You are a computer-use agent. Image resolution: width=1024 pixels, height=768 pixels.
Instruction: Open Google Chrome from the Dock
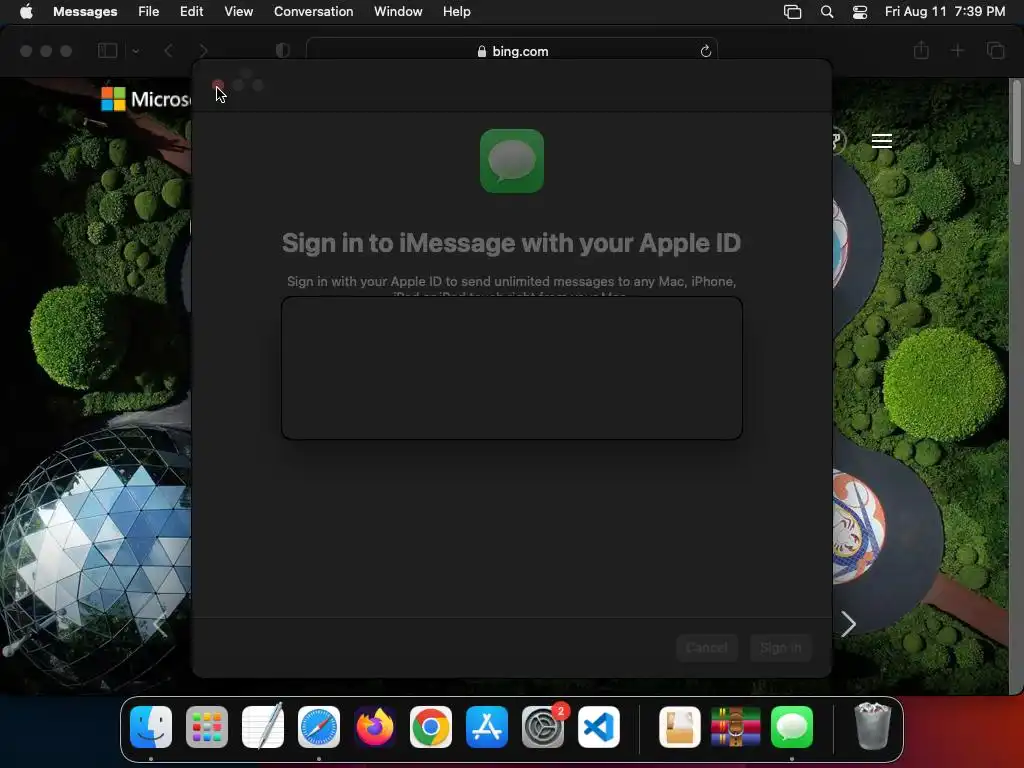(431, 727)
